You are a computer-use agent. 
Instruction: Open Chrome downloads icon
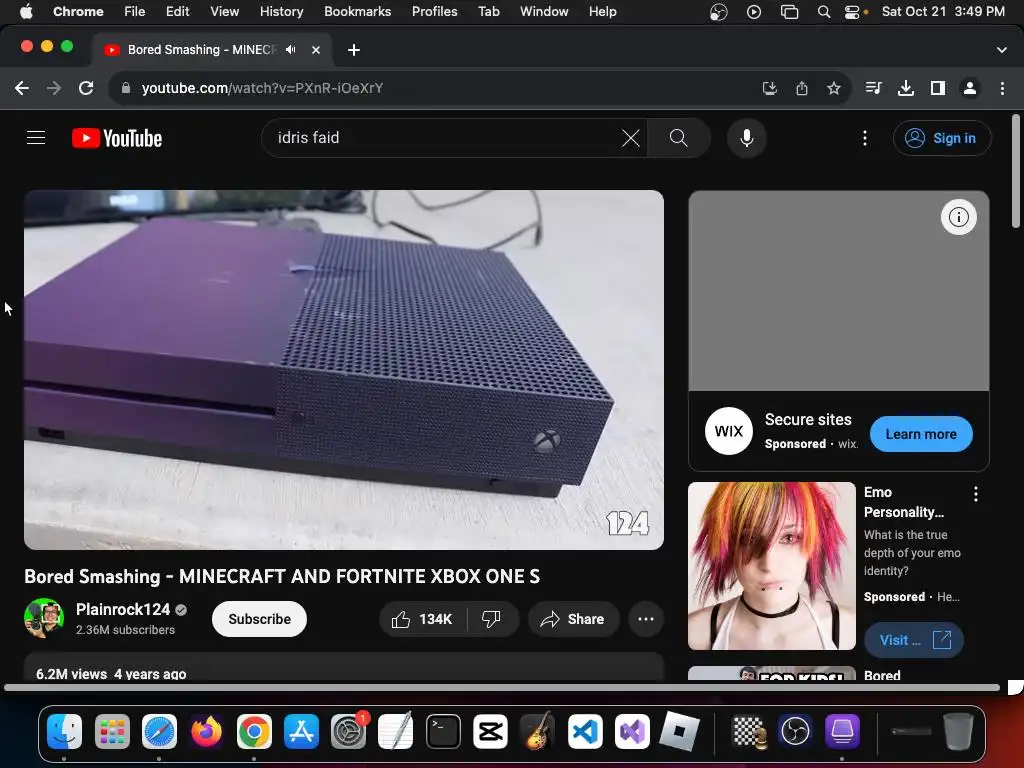point(906,88)
